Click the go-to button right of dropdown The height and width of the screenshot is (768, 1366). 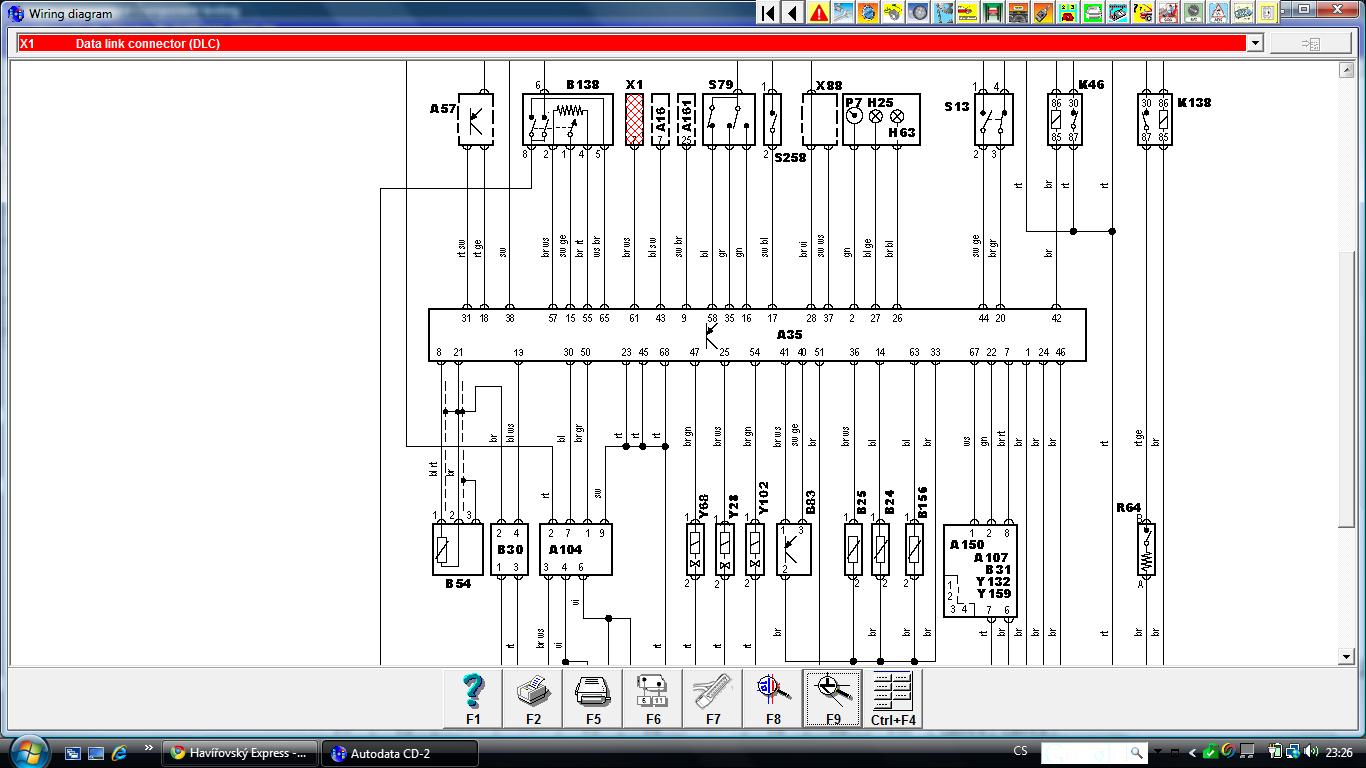click(1310, 43)
